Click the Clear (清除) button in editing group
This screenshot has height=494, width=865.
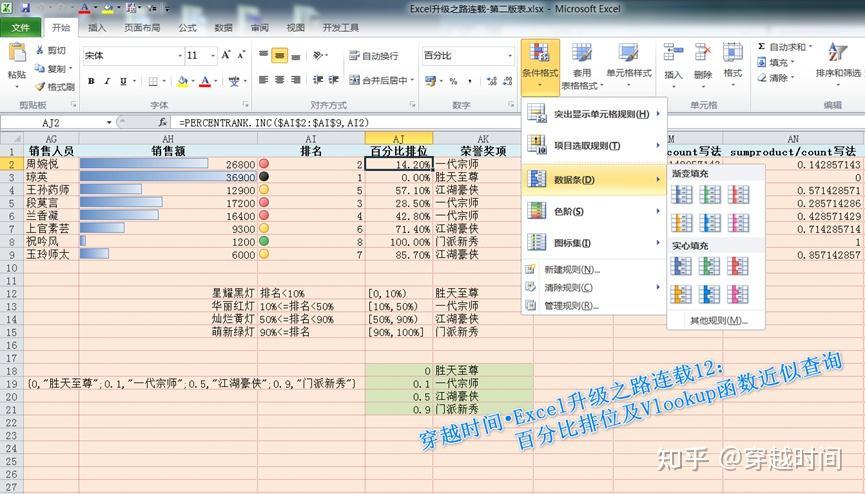pyautogui.click(x=777, y=78)
